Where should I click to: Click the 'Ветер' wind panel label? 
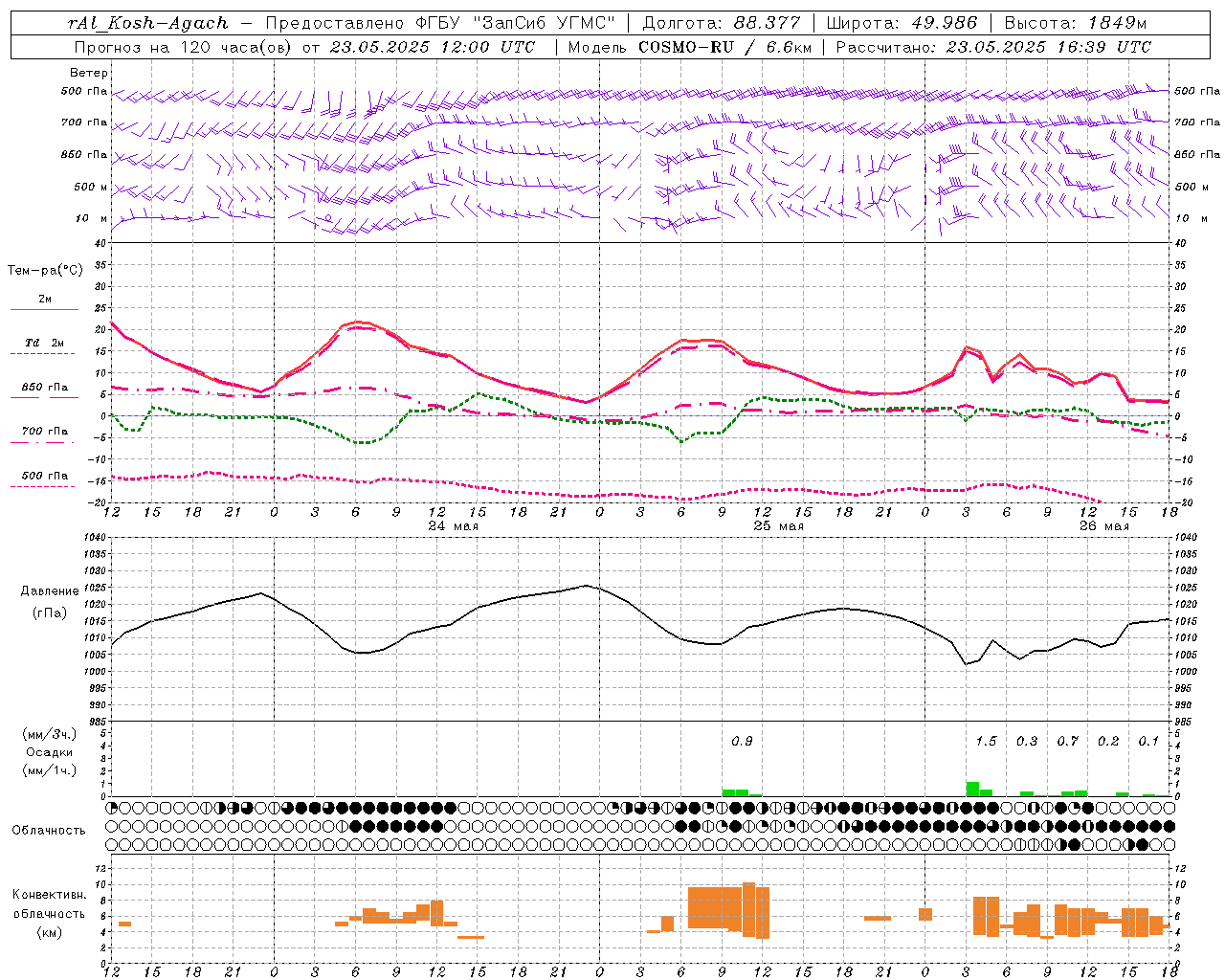point(89,73)
